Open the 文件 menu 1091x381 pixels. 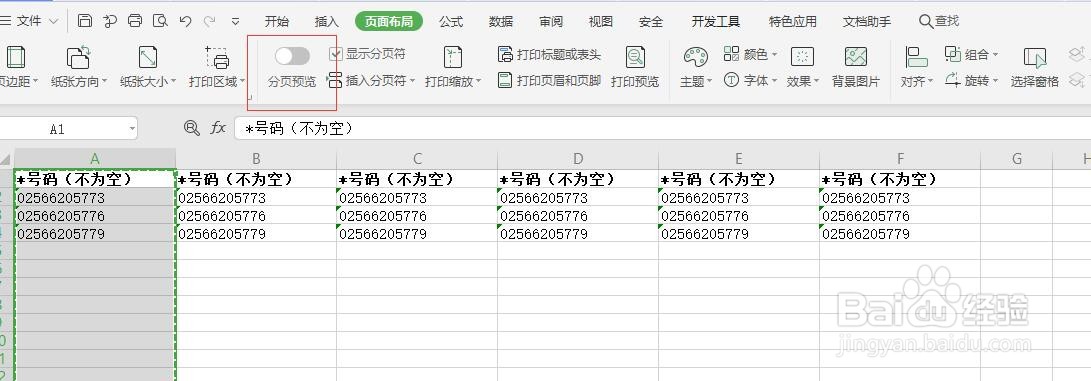[x=29, y=21]
